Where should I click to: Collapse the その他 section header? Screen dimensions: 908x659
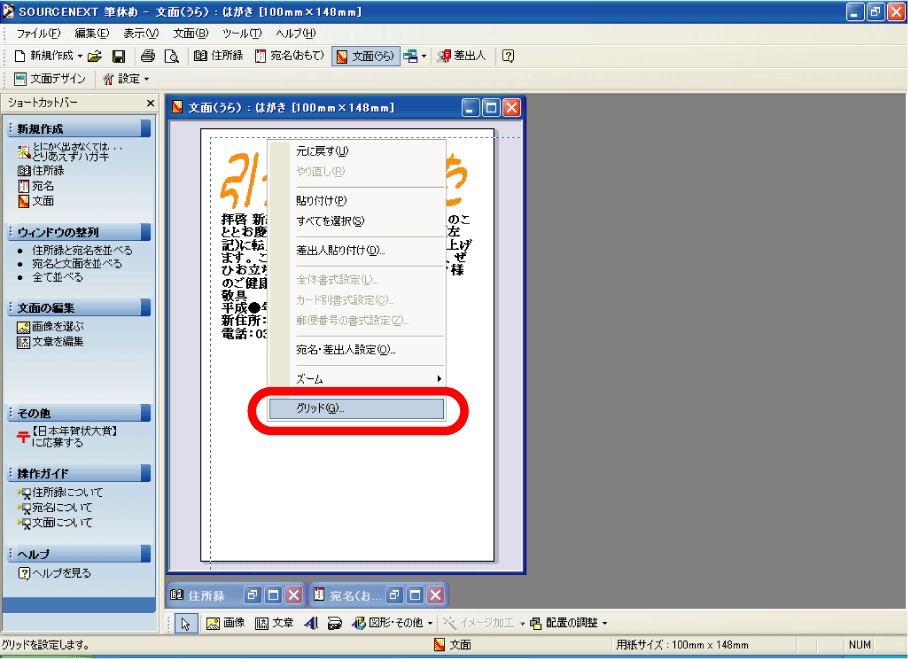tap(79, 413)
